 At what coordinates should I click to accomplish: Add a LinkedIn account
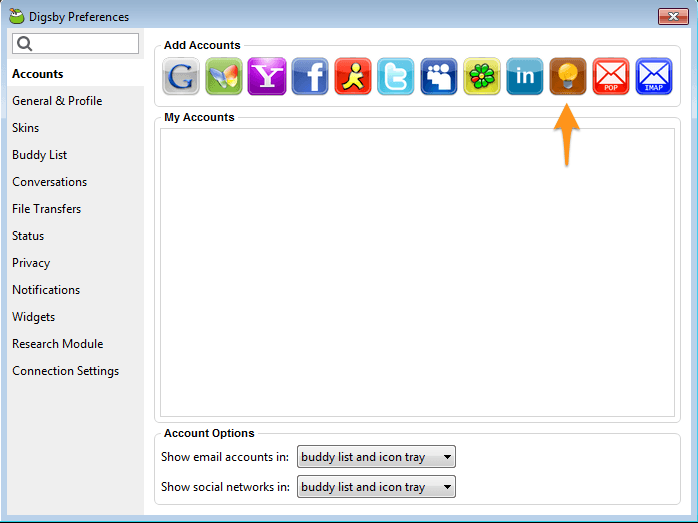tap(525, 76)
